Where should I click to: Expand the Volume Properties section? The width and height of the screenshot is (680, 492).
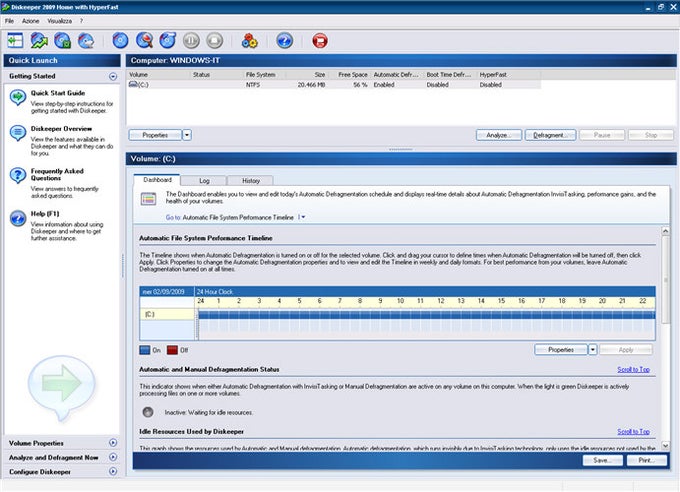111,442
